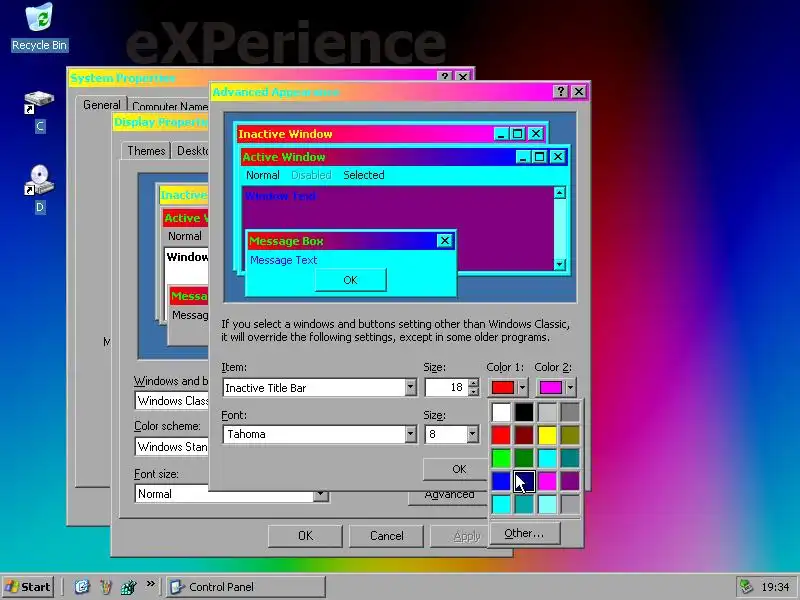Click Apply in Display Properties dialog

point(459,536)
